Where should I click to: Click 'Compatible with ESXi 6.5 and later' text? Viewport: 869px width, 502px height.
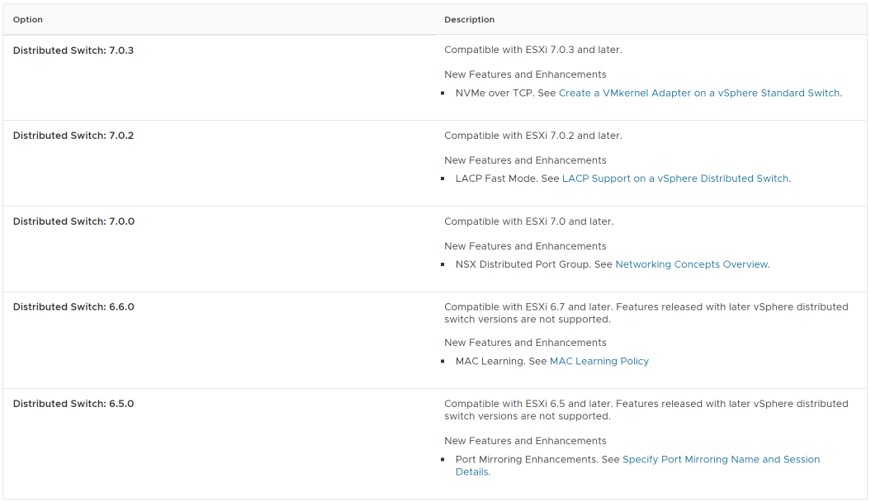[529, 404]
